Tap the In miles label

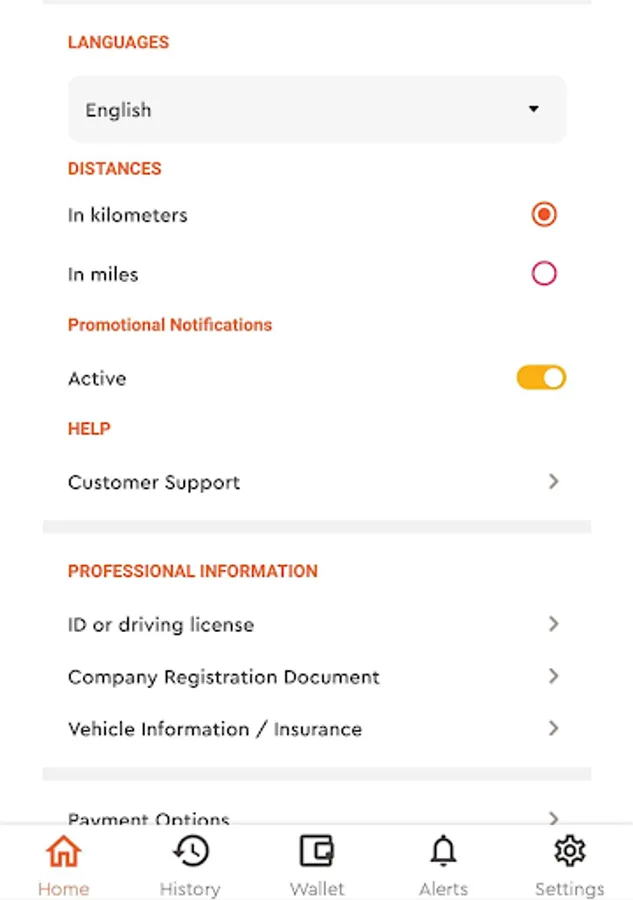[103, 275]
